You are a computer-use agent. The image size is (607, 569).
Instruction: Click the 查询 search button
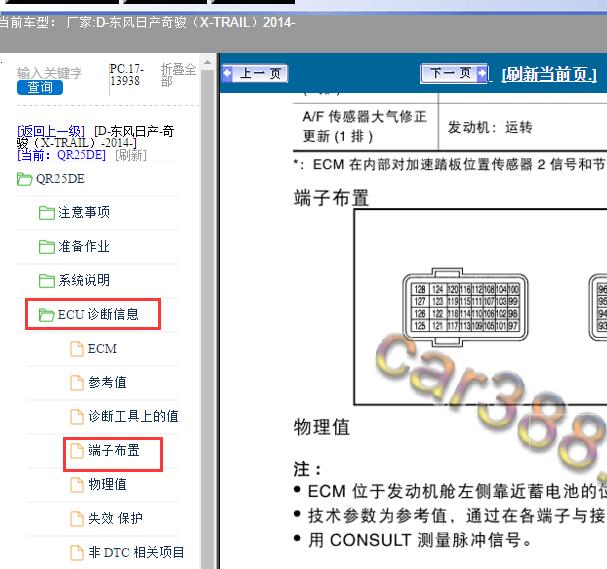[40, 87]
